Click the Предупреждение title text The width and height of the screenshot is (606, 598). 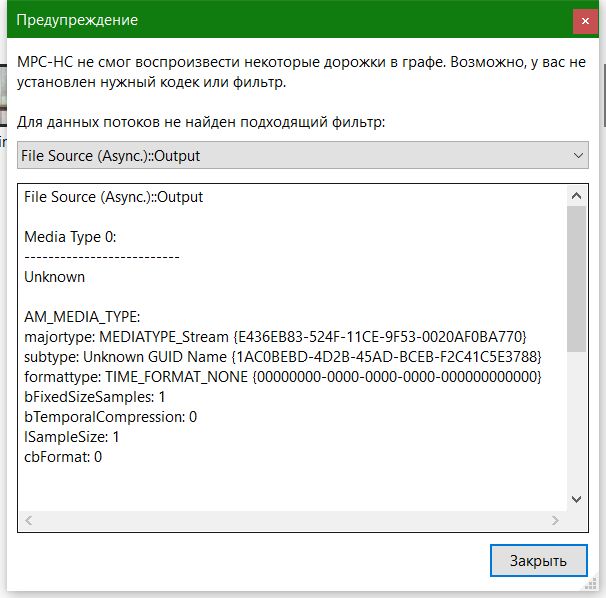pyautogui.click(x=77, y=20)
